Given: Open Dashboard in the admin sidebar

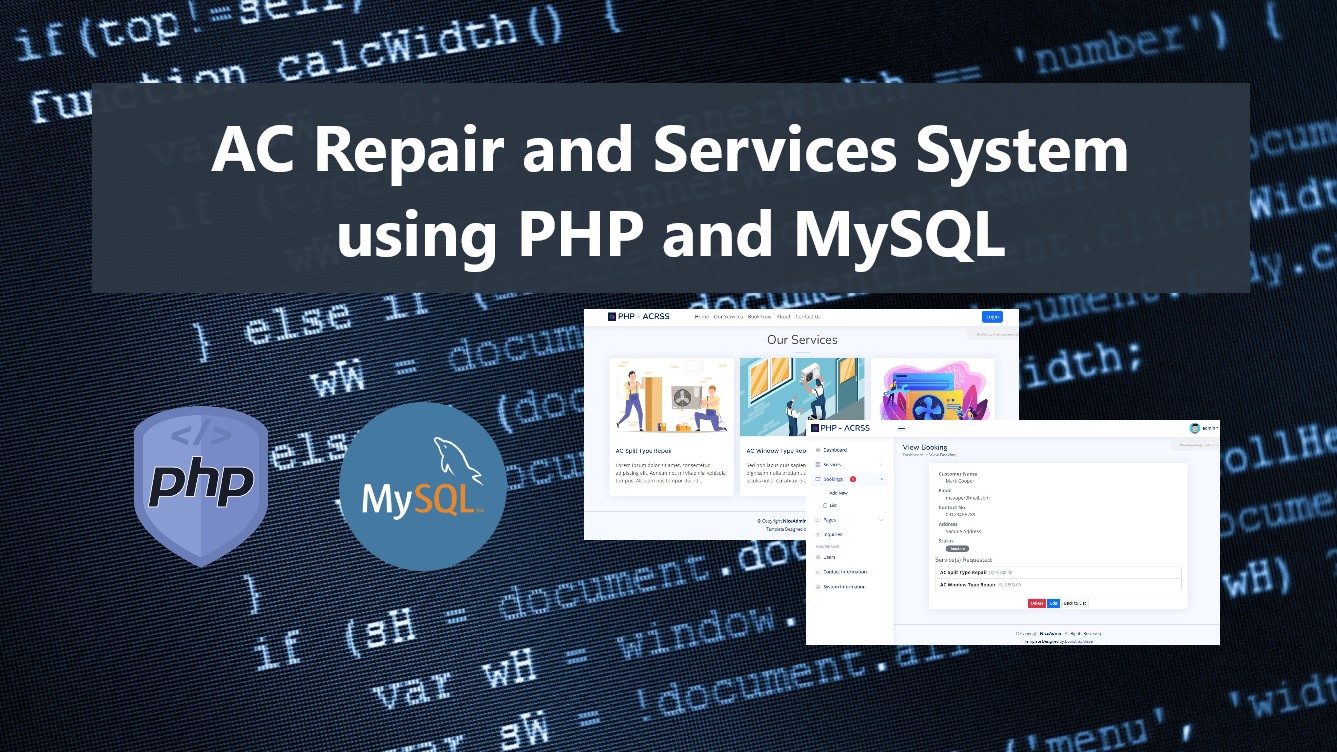Looking at the screenshot, I should 835,450.
